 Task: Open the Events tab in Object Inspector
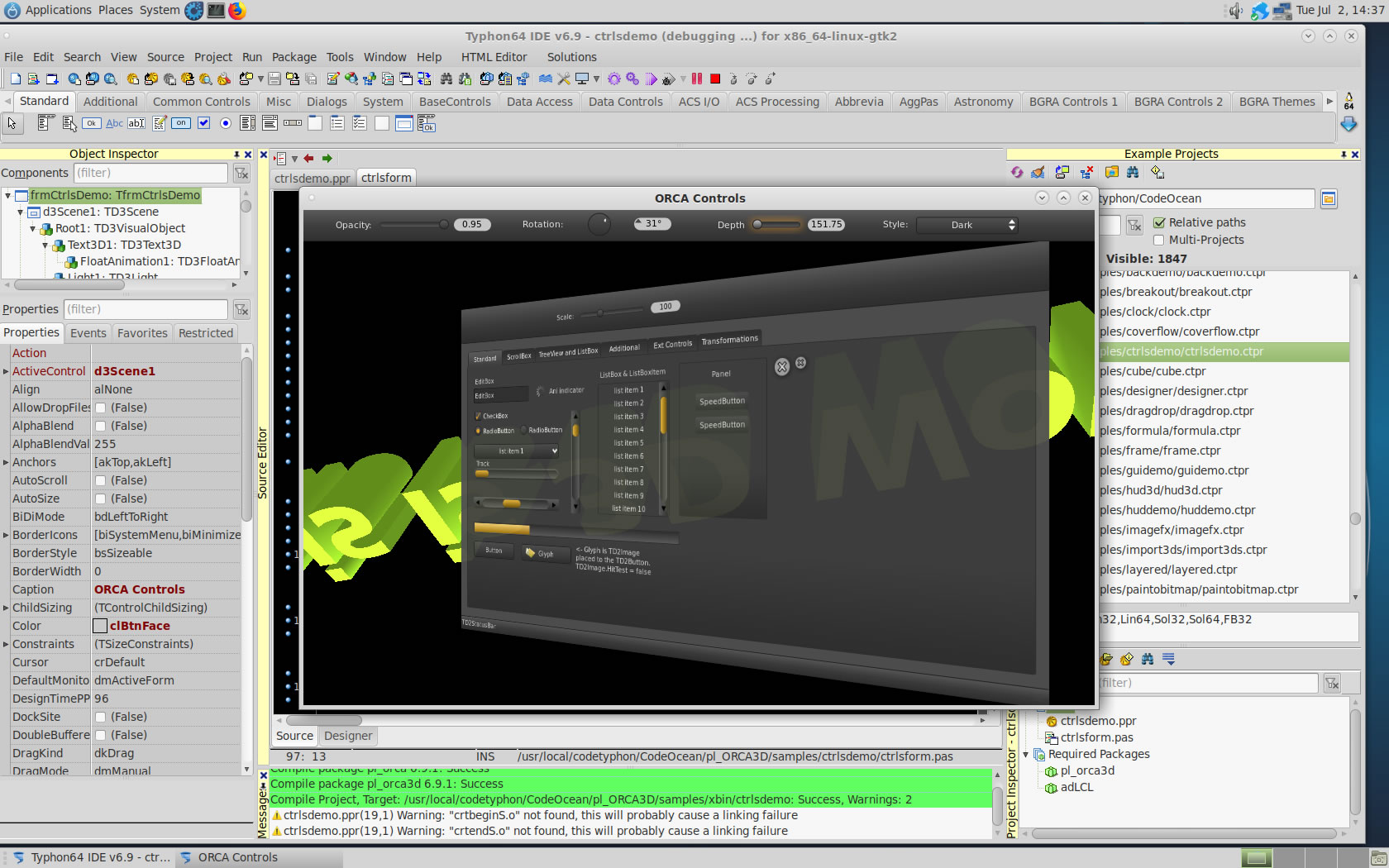[88, 333]
